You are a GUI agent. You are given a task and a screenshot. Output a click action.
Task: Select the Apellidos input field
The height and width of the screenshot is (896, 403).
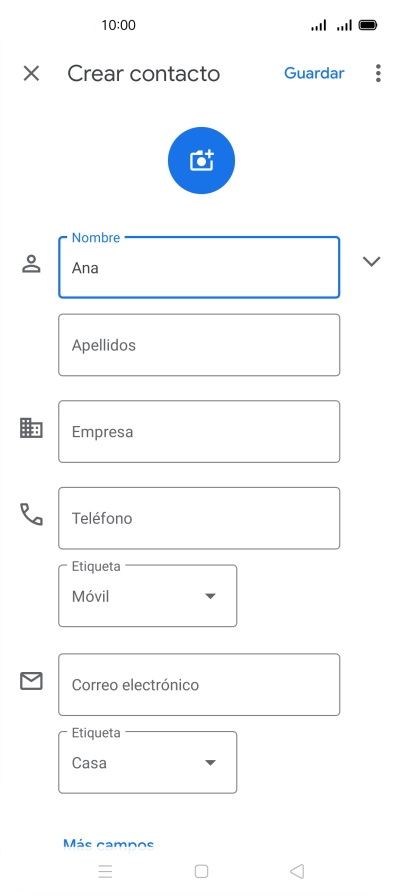(199, 345)
